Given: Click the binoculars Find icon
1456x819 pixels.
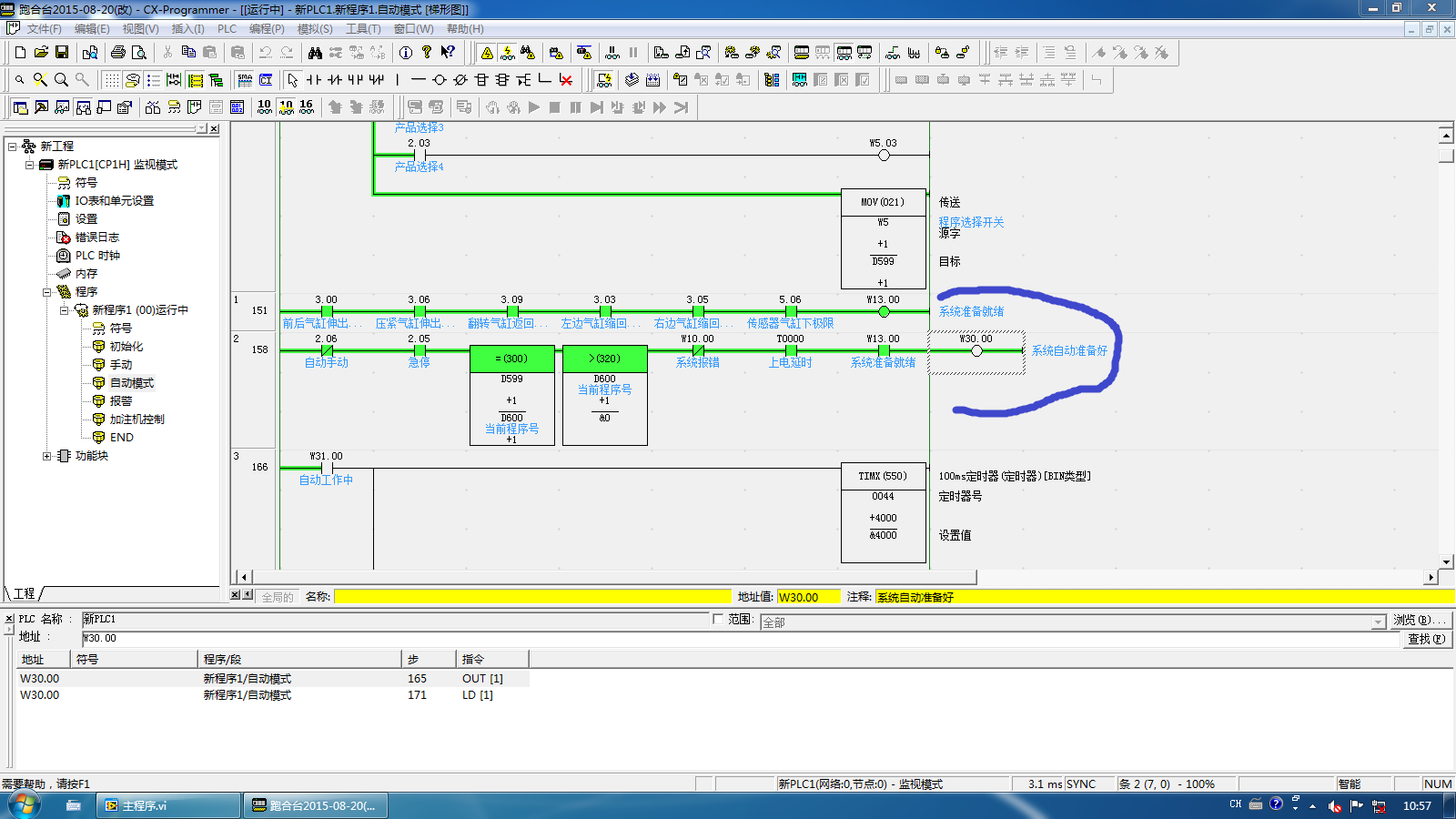Looking at the screenshot, I should click(x=315, y=53).
